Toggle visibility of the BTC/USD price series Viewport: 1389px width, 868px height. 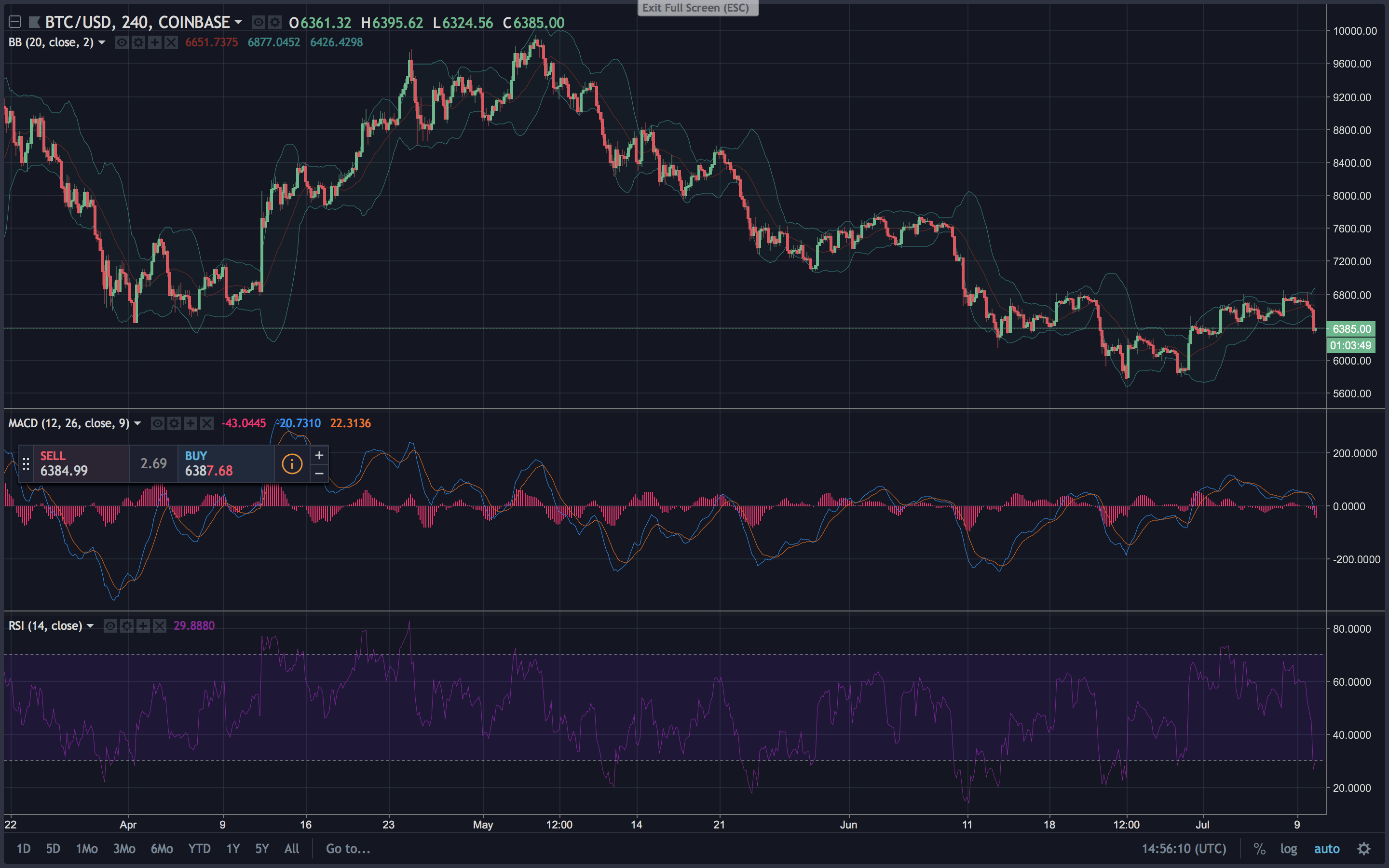tap(259, 22)
